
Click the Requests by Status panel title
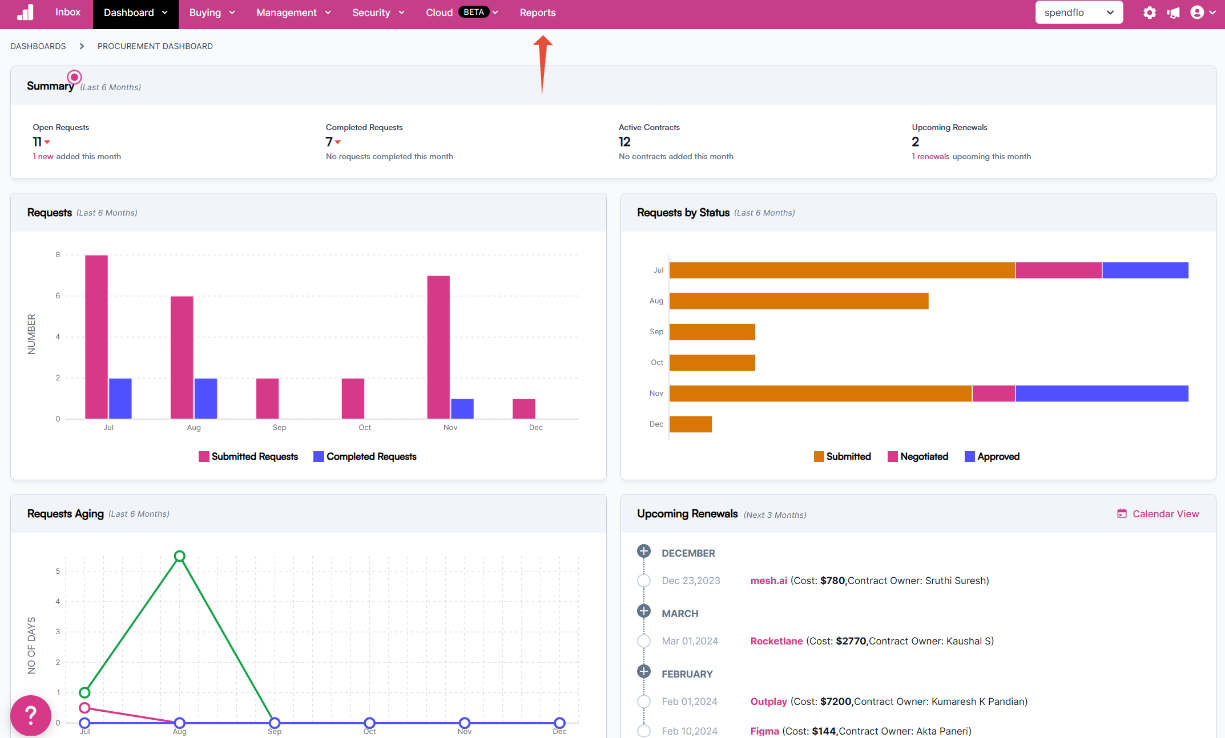(x=684, y=213)
